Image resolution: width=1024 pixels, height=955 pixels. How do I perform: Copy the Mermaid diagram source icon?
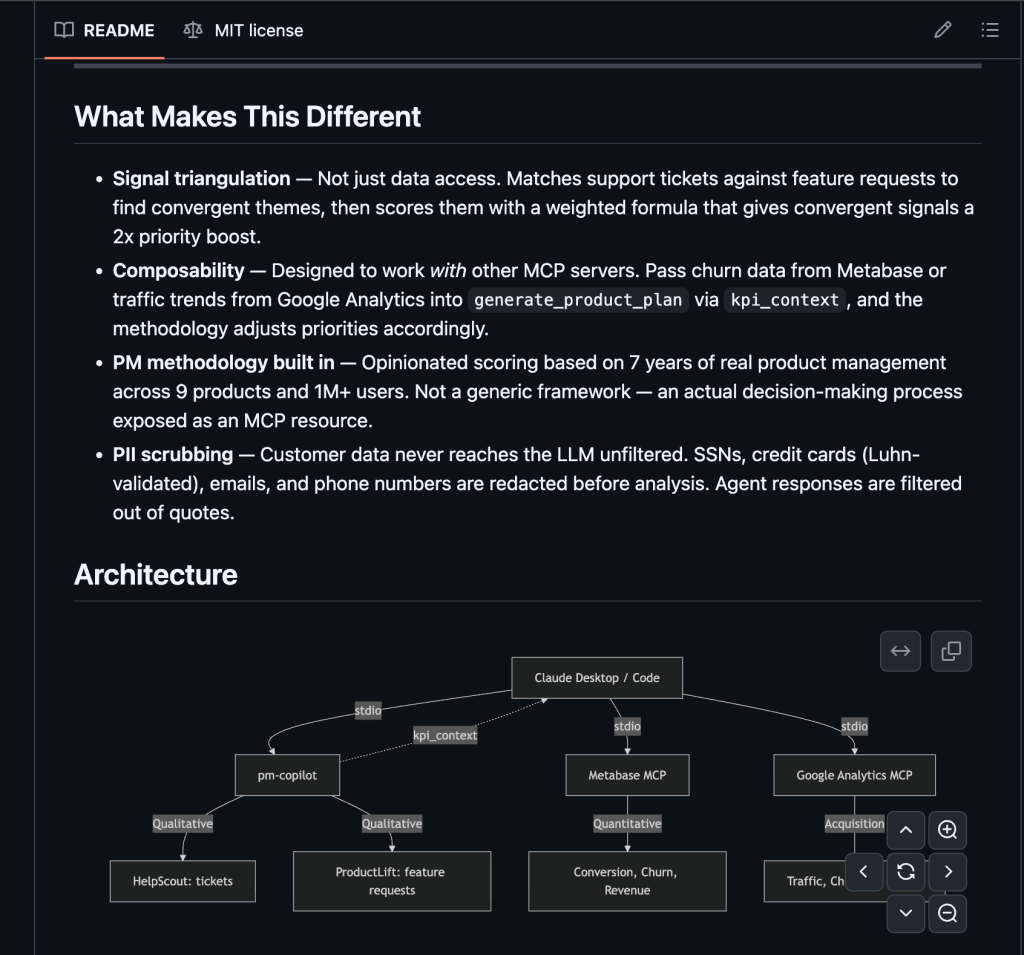(x=951, y=651)
